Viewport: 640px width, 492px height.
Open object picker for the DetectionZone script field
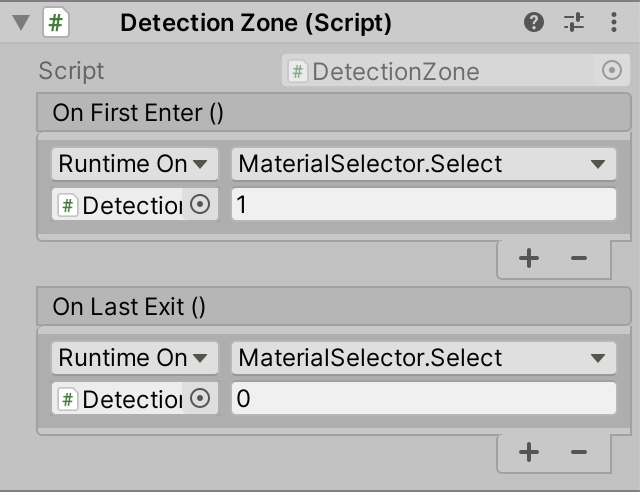[612, 71]
